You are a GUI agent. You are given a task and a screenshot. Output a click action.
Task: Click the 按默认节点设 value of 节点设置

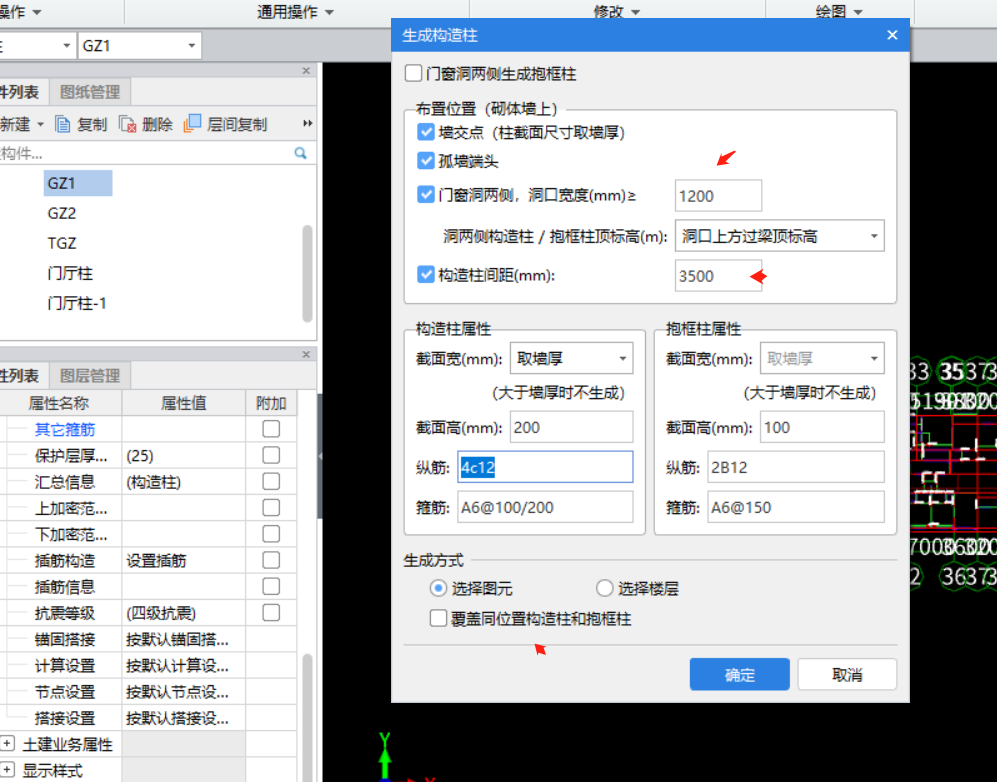177,692
